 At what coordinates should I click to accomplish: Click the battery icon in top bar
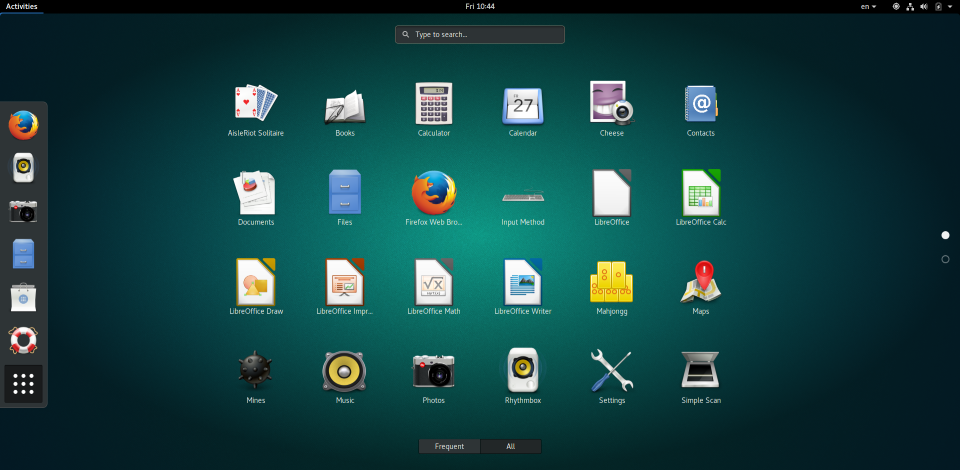[x=938, y=7]
